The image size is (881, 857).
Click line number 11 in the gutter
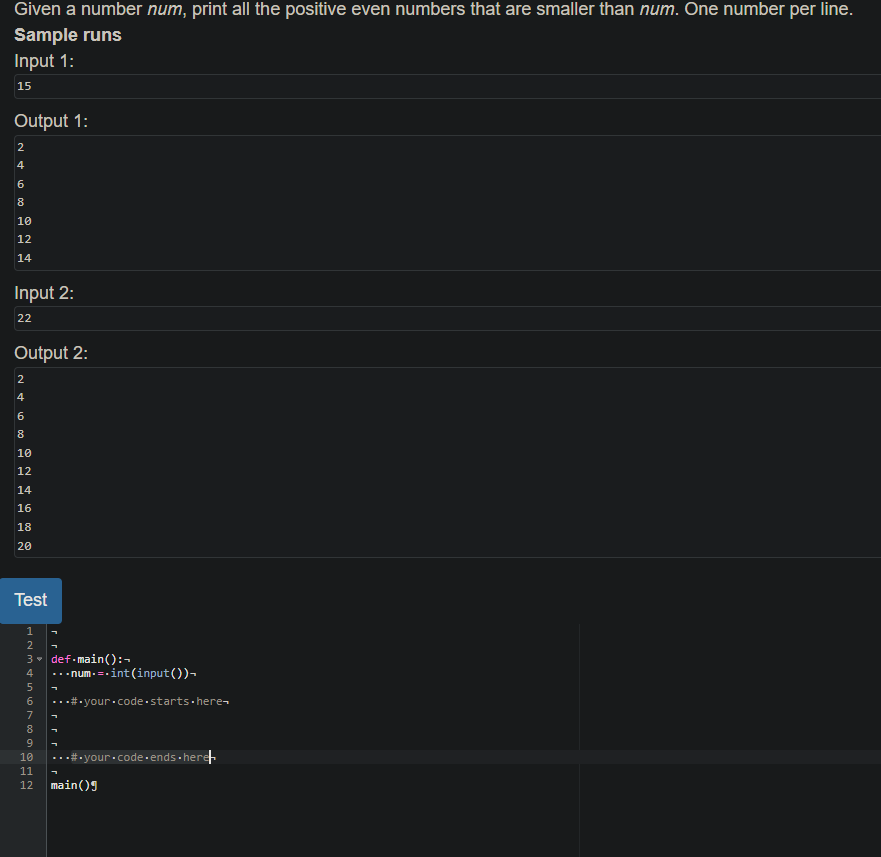pyautogui.click(x=26, y=772)
